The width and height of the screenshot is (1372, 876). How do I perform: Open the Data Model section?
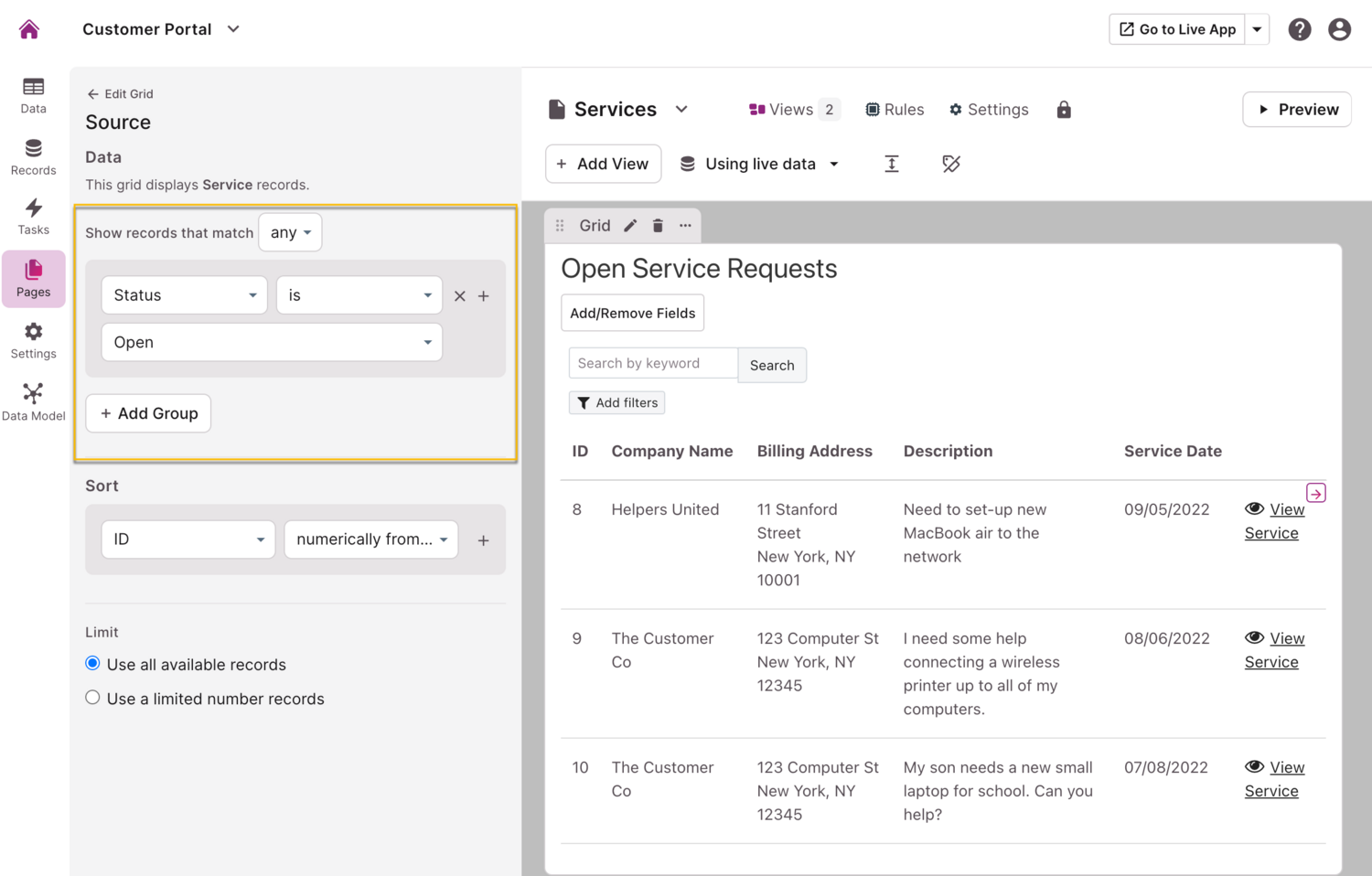pyautogui.click(x=33, y=402)
